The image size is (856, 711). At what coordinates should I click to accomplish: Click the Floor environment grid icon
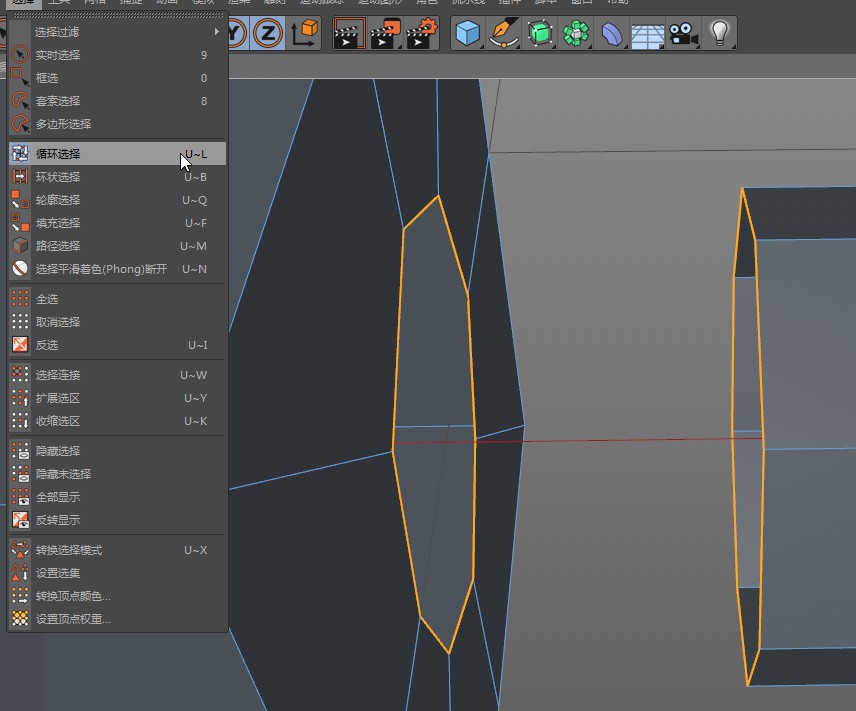click(x=647, y=34)
